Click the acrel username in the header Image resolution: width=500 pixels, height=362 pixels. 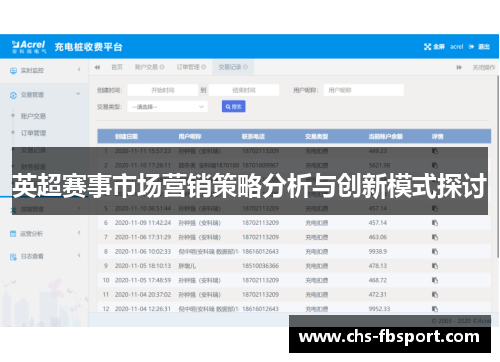tap(456, 47)
